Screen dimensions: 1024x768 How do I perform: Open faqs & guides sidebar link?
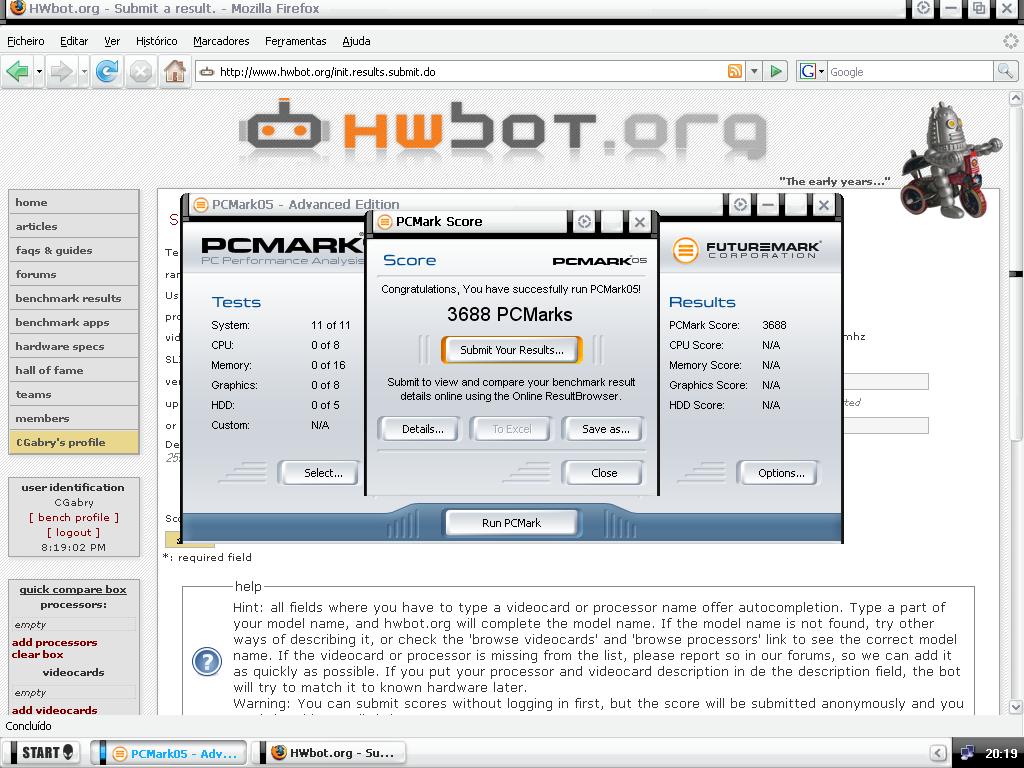point(74,251)
